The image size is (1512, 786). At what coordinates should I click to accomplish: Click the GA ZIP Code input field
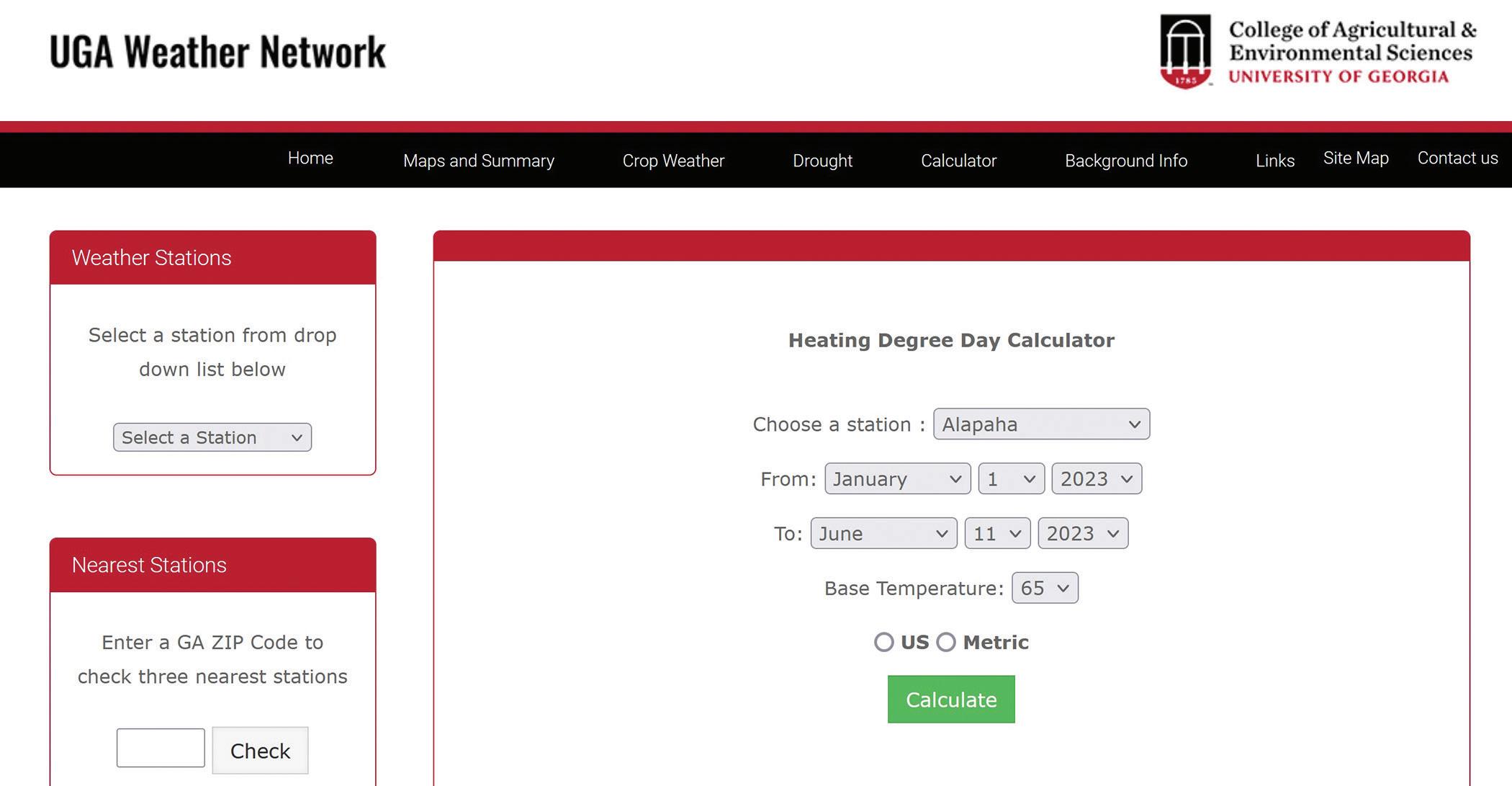coord(161,748)
